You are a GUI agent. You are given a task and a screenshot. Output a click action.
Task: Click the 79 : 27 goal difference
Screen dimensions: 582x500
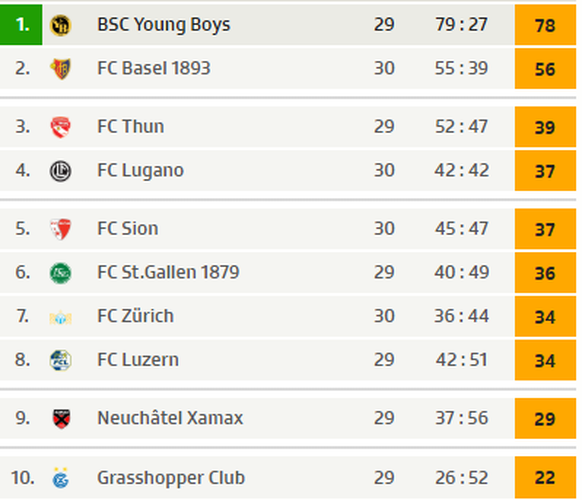[461, 25]
